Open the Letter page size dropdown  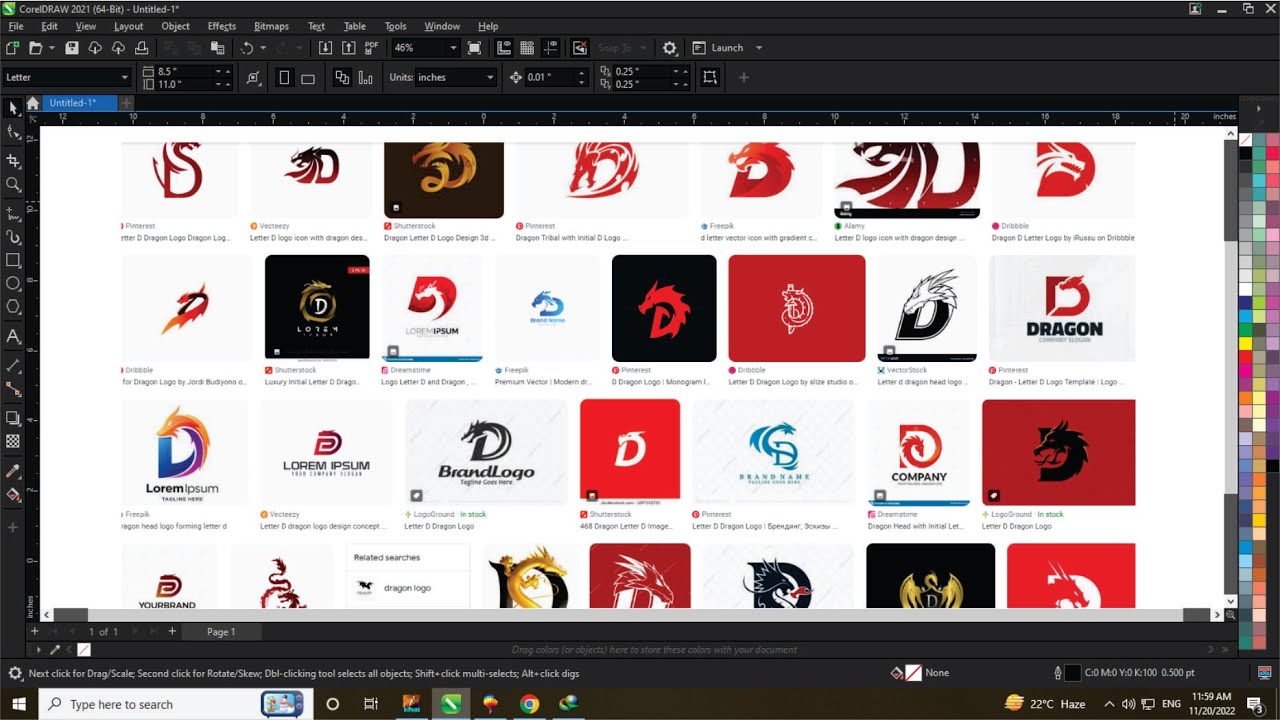pos(125,77)
